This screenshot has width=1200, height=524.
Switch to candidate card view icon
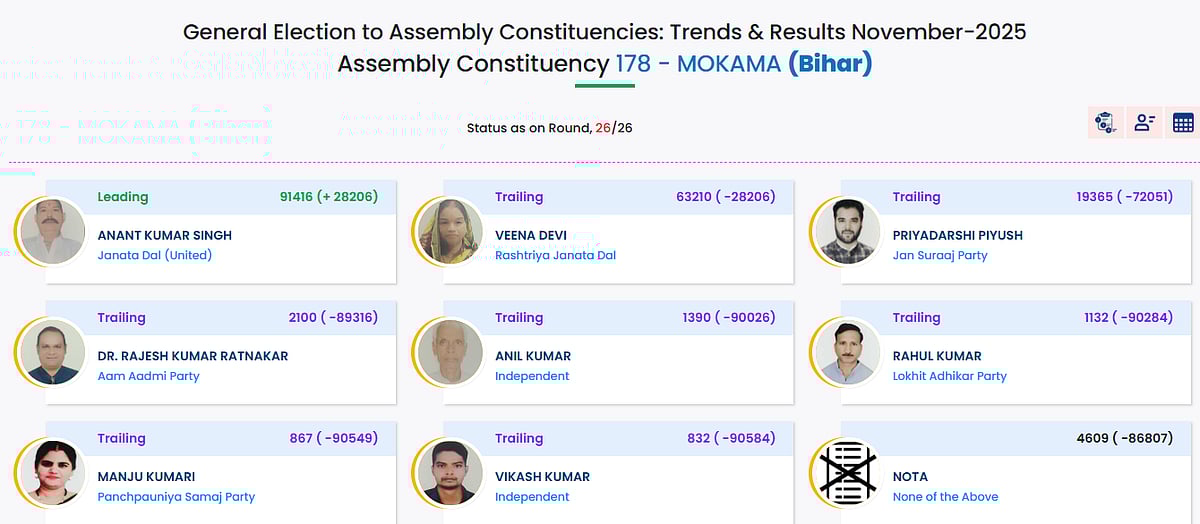tap(1144, 123)
